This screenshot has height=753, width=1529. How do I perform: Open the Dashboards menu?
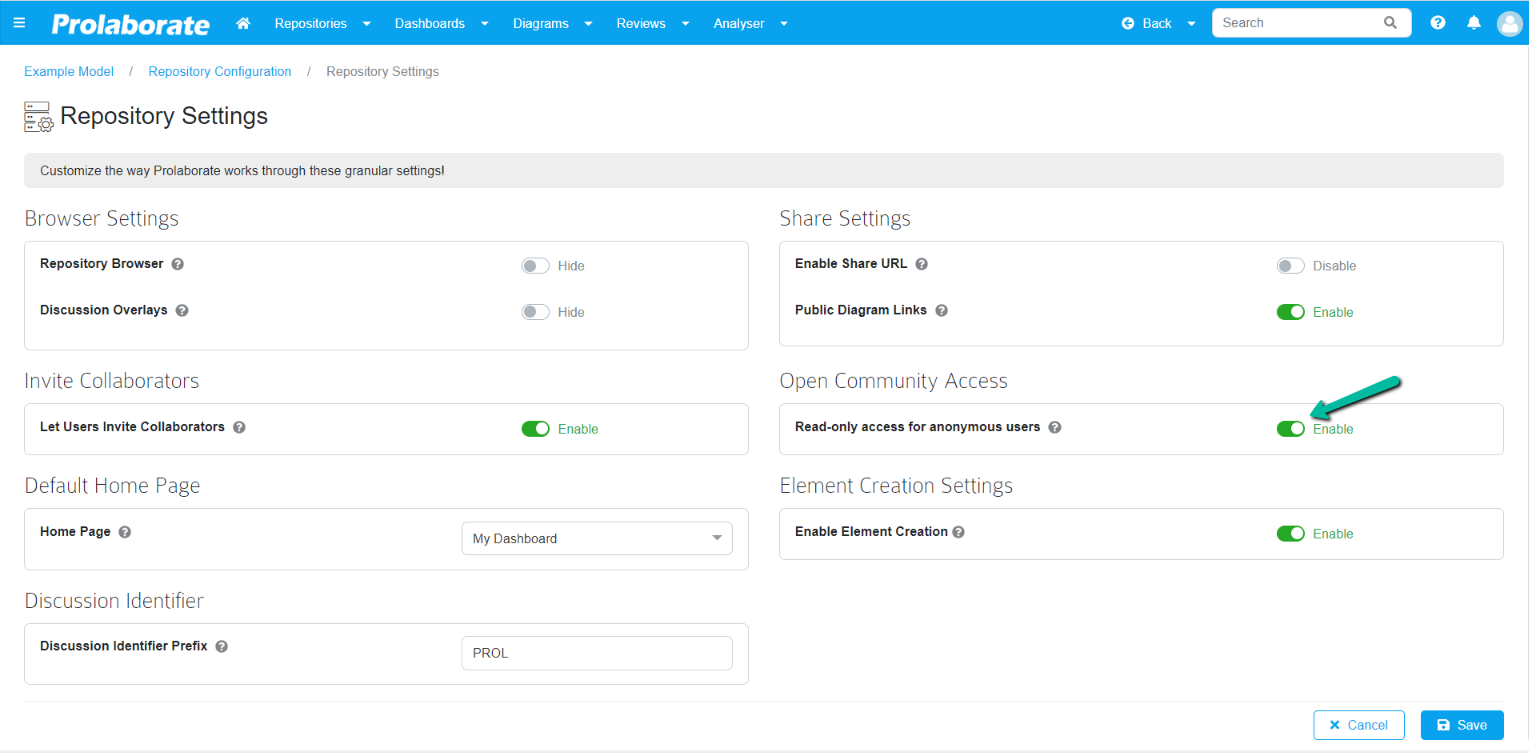pyautogui.click(x=430, y=23)
